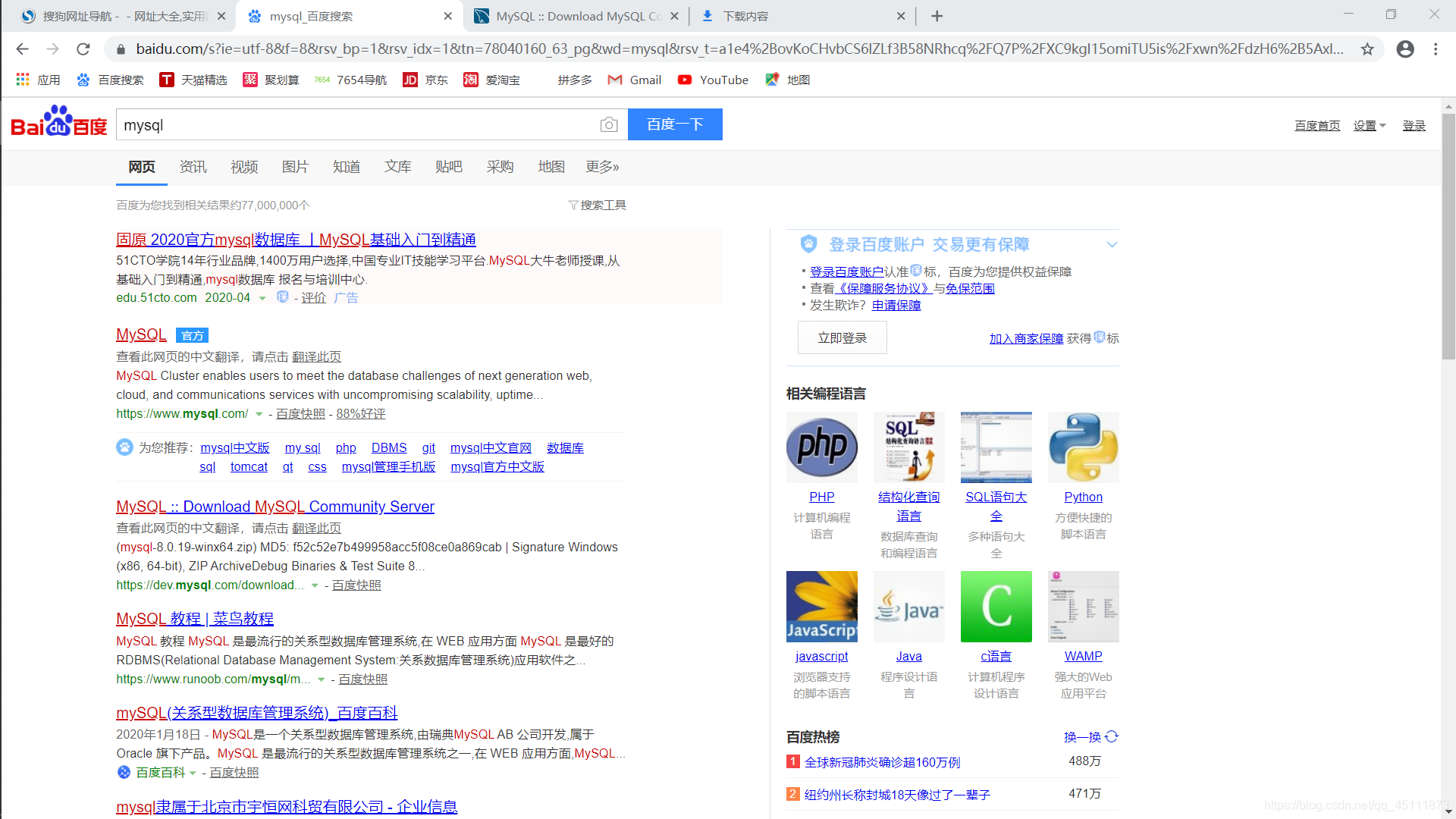Open MySQL :: Download MySQL Community Server result
The height and width of the screenshot is (819, 1456).
point(275,507)
